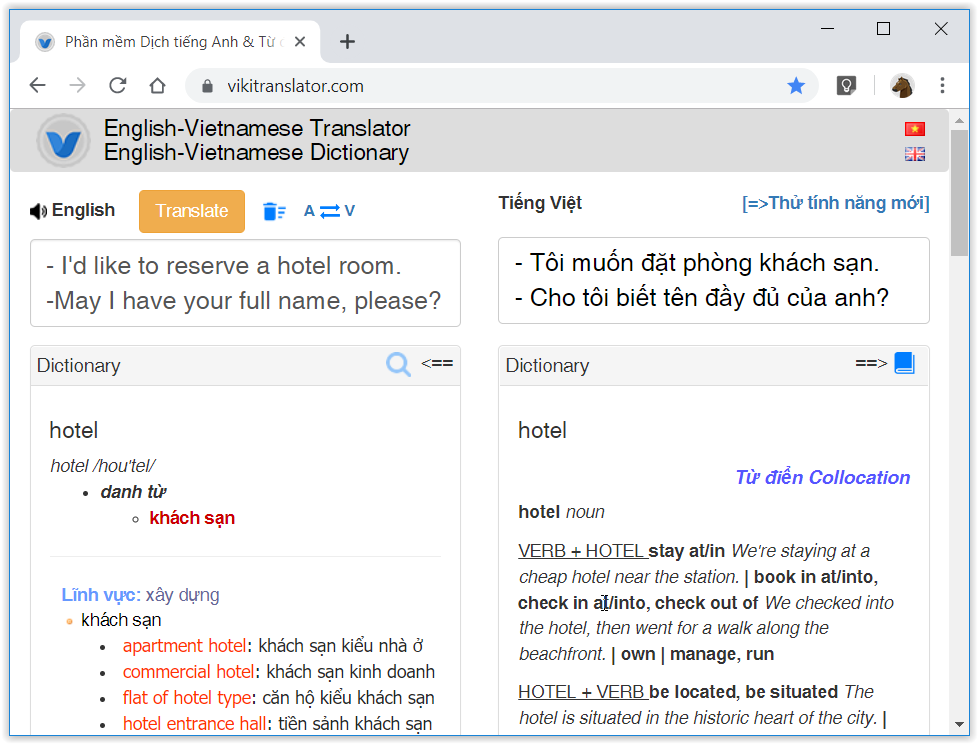
Task: Click the speaker icon to hear English pronunciation
Action: click(37, 209)
